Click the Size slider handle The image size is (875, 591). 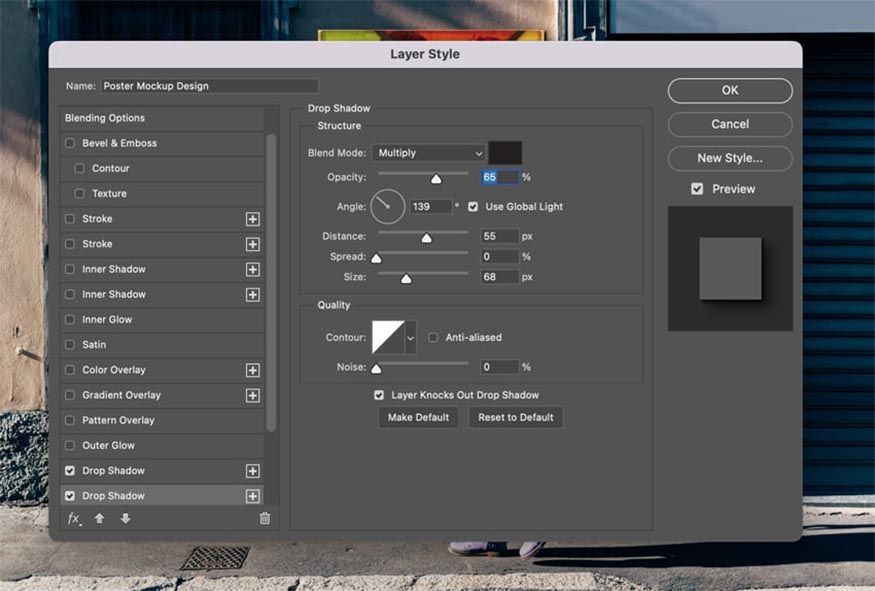[x=406, y=278]
